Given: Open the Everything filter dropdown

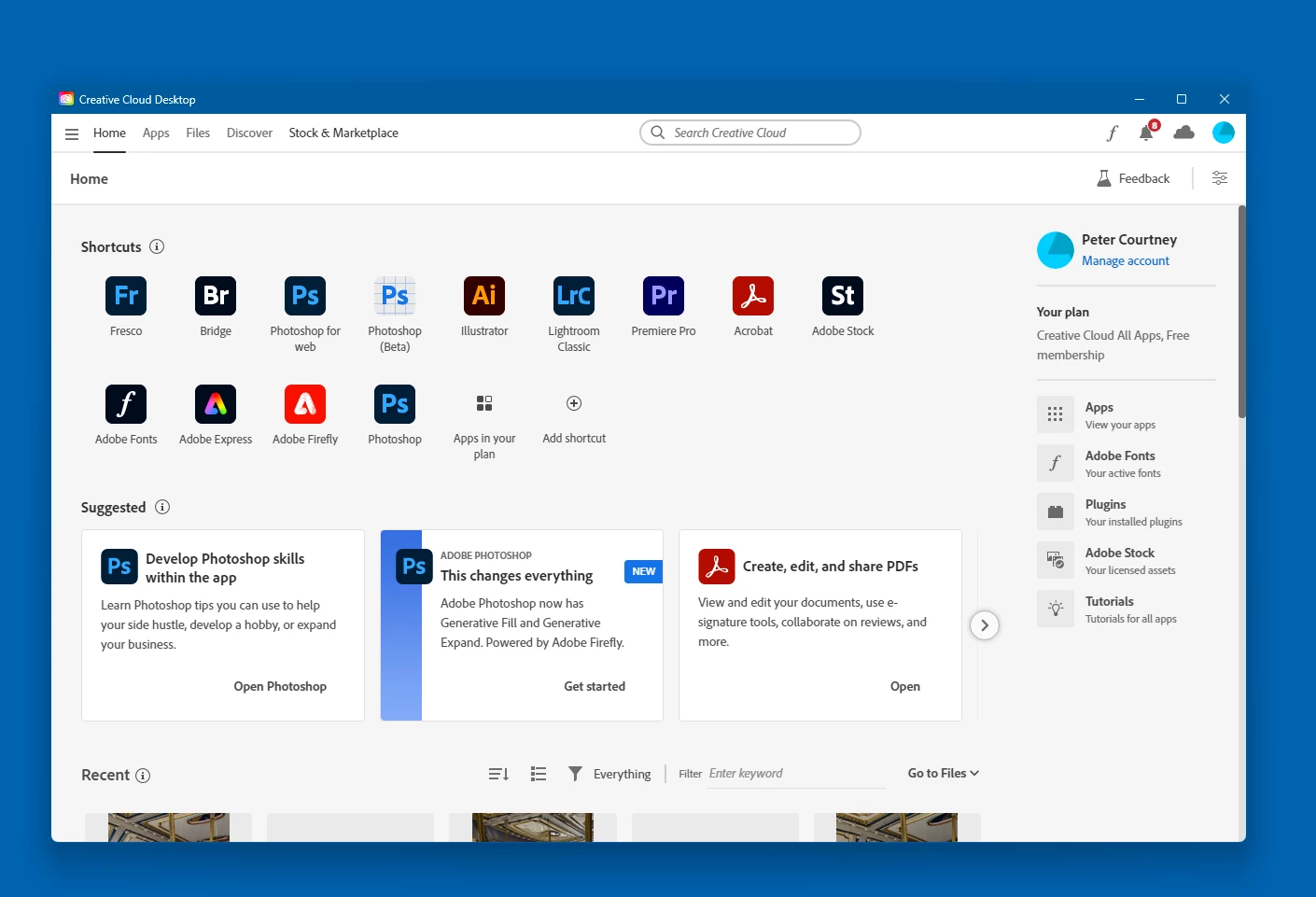Looking at the screenshot, I should (x=610, y=774).
